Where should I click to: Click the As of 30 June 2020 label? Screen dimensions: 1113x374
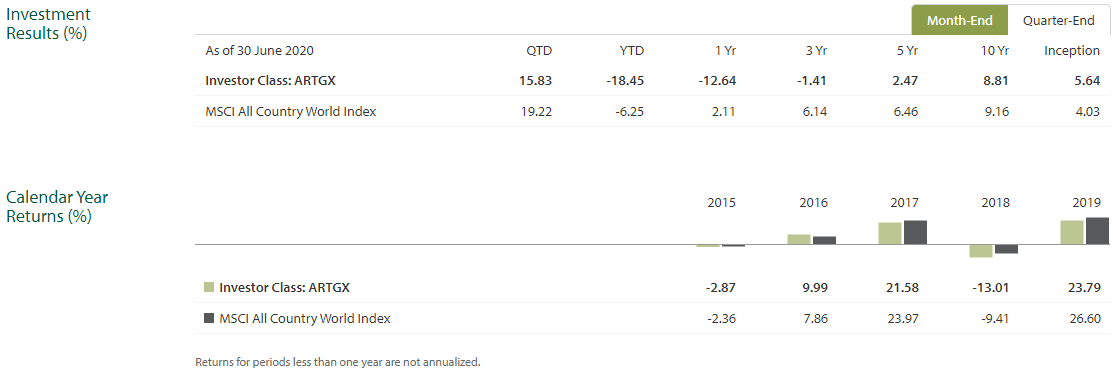(260, 50)
